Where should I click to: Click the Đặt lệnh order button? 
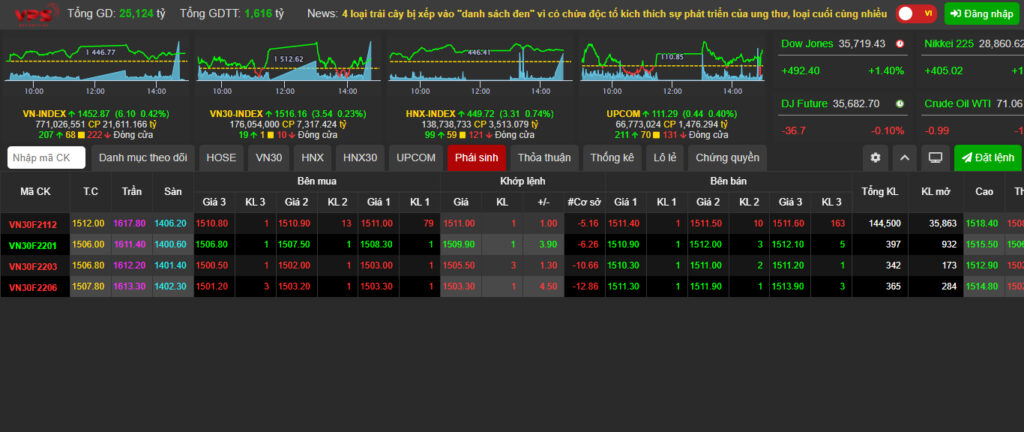(987, 157)
